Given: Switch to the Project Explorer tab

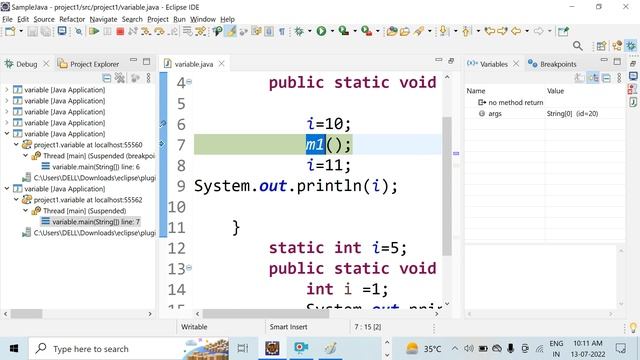Looking at the screenshot, I should pos(89,64).
